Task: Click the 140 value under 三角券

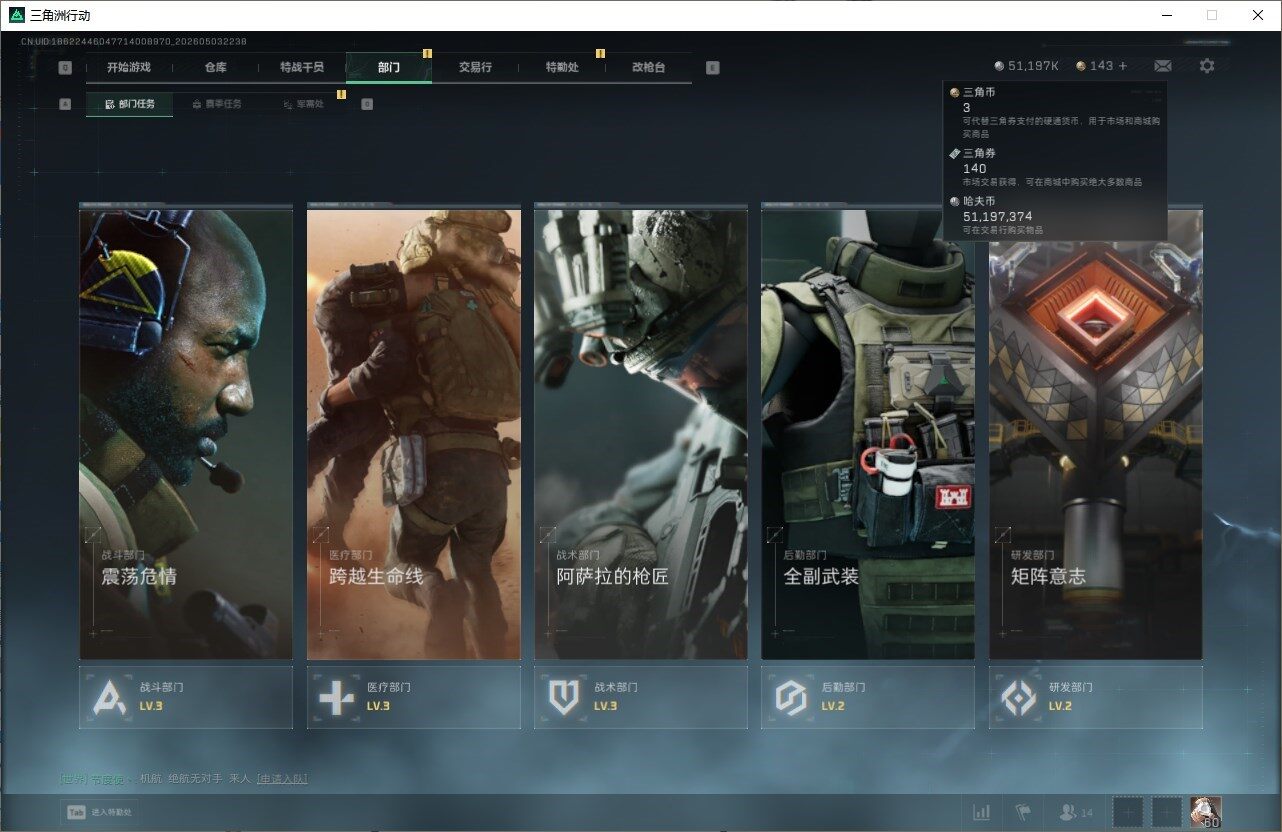Action: (x=975, y=169)
